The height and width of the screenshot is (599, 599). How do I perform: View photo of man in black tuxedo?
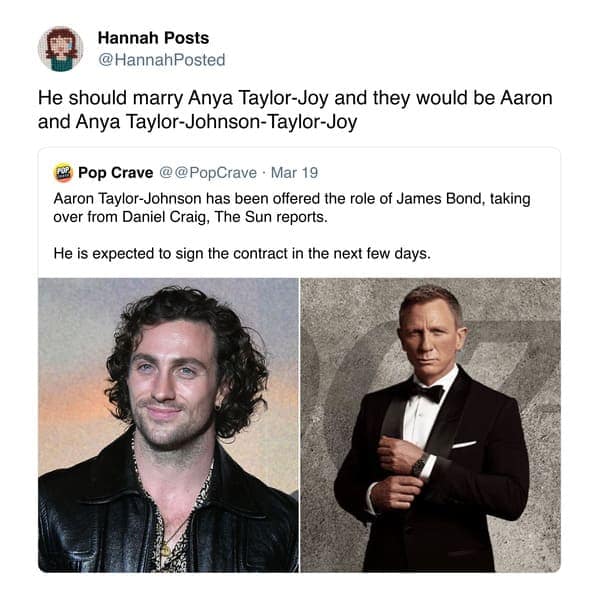click(x=431, y=425)
